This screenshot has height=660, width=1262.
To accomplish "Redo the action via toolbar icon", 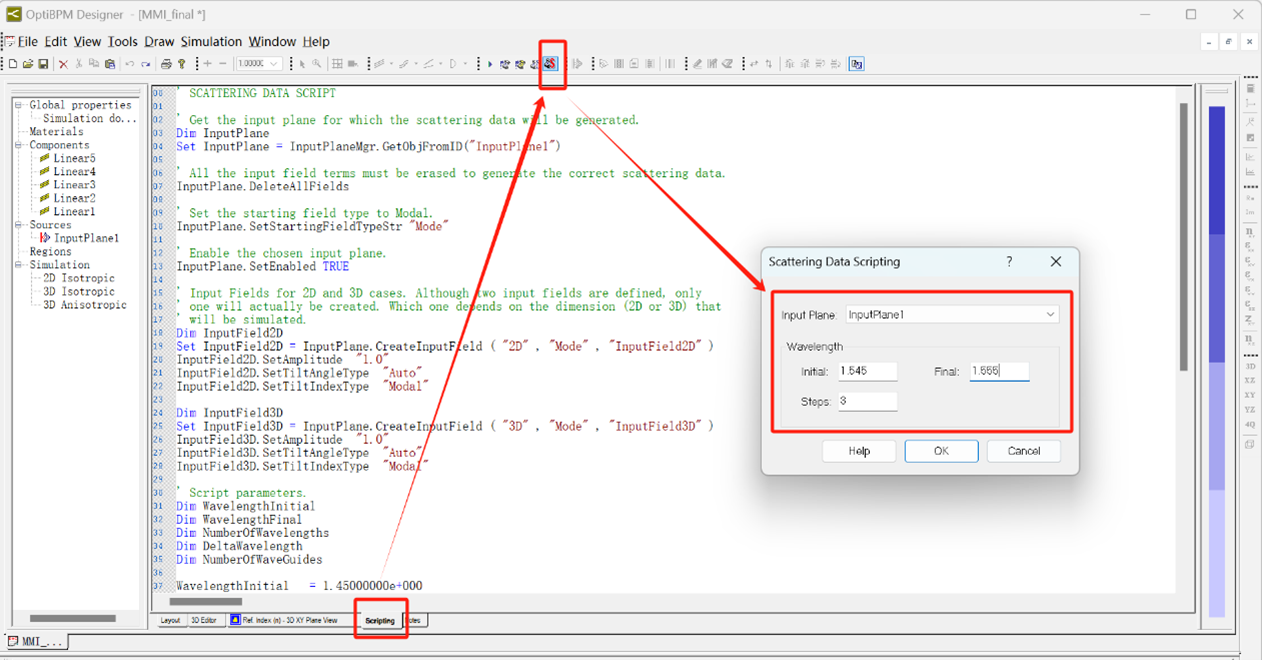I will (145, 64).
